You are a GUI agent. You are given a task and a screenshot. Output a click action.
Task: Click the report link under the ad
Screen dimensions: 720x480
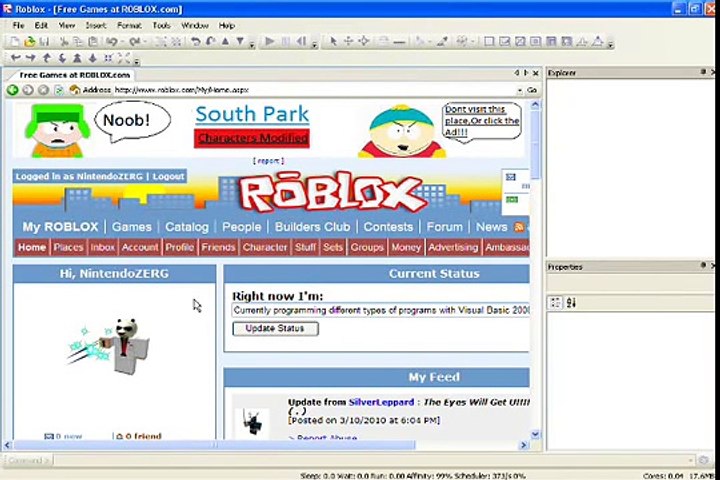point(268,161)
